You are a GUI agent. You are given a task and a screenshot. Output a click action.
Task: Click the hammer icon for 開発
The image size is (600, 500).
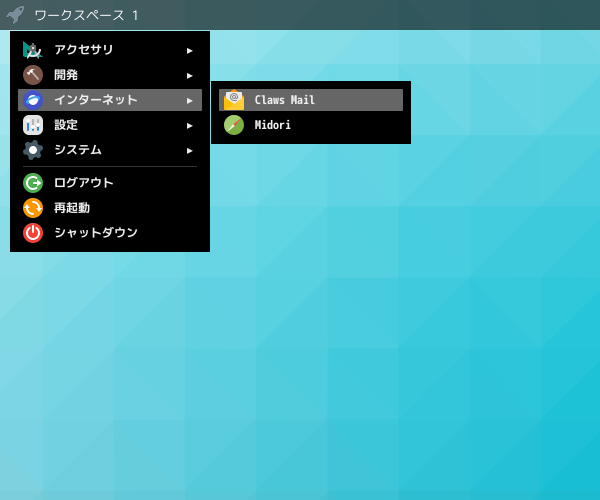(33, 75)
